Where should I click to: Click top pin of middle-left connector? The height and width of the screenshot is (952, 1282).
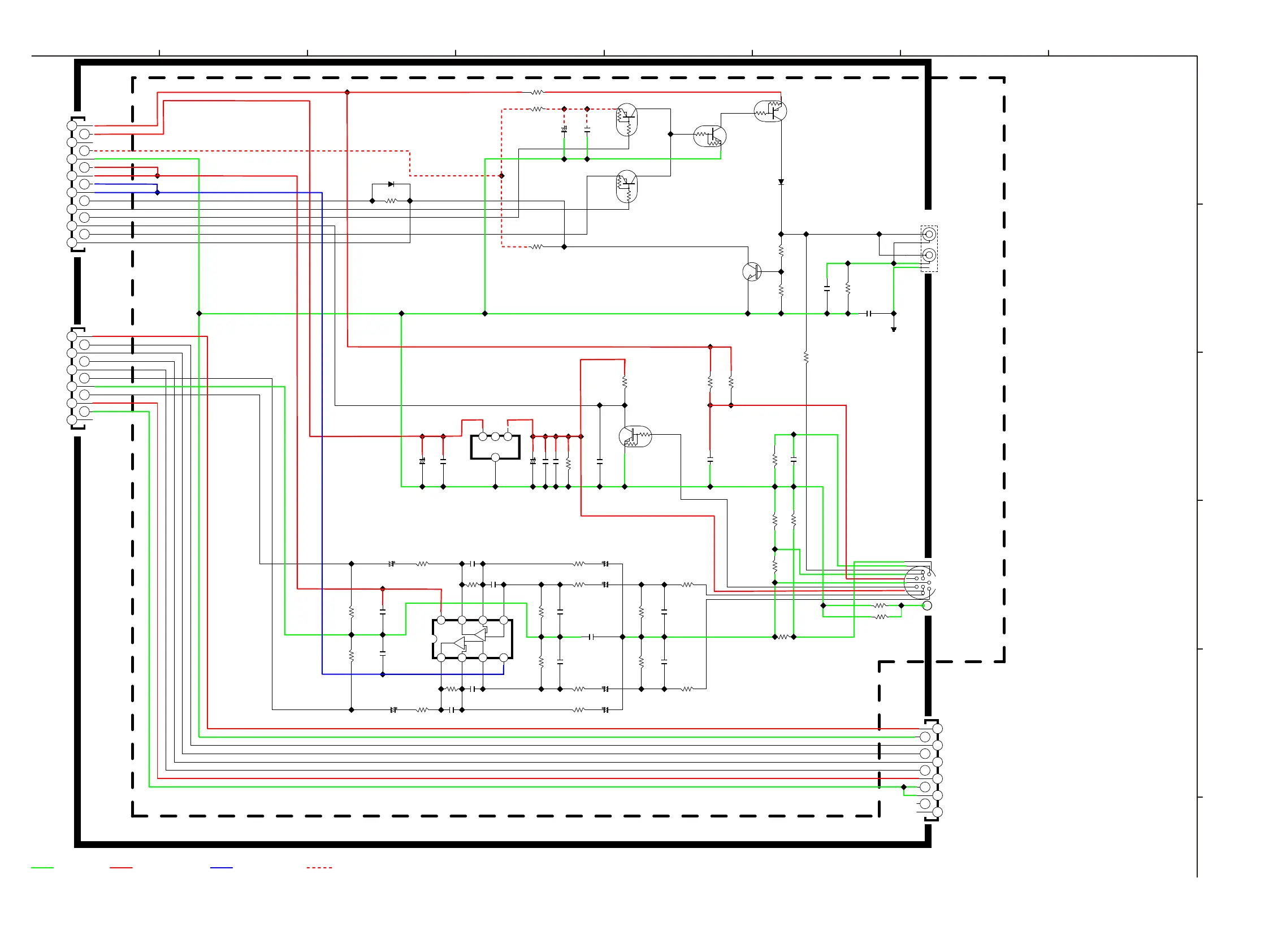click(72, 336)
